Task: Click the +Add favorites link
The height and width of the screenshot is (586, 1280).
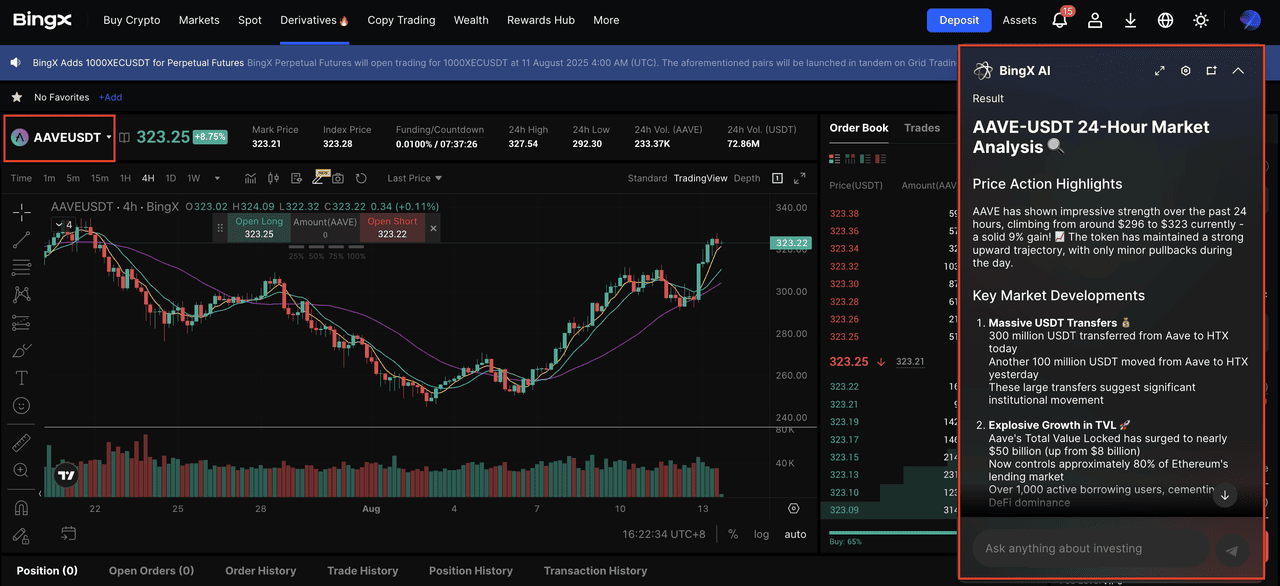Action: (110, 97)
